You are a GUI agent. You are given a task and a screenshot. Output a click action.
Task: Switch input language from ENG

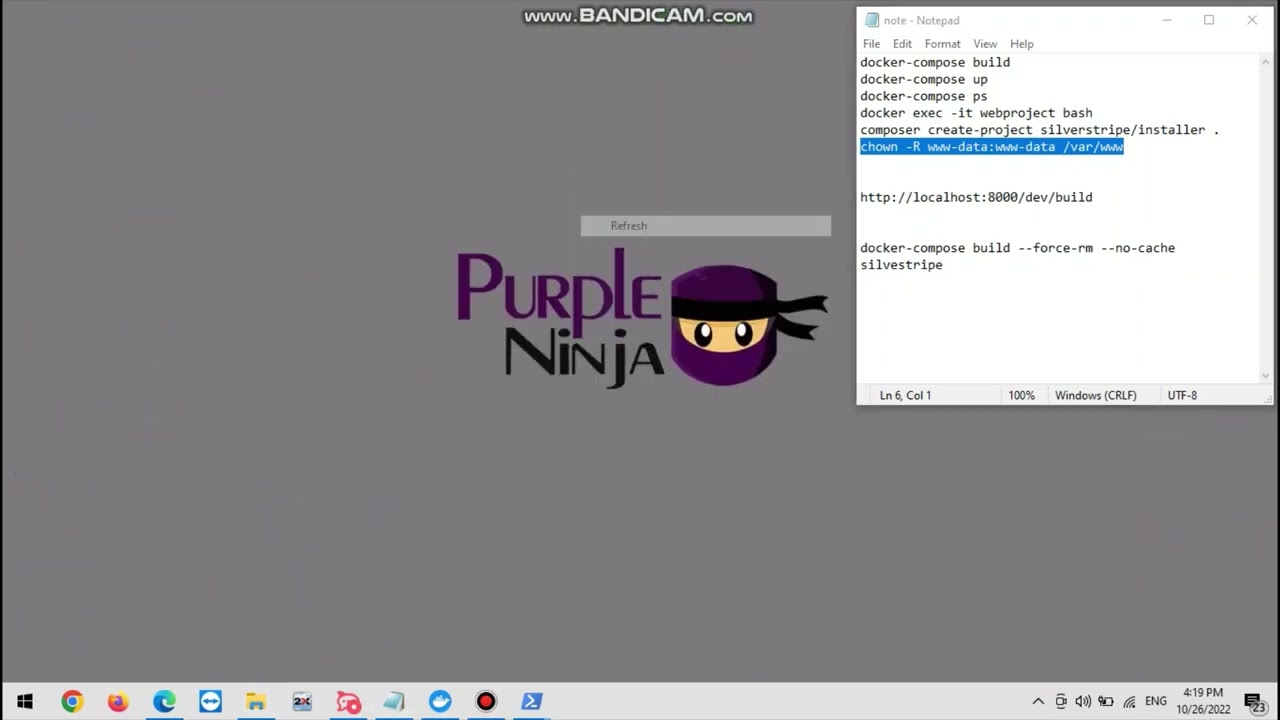(x=1156, y=702)
